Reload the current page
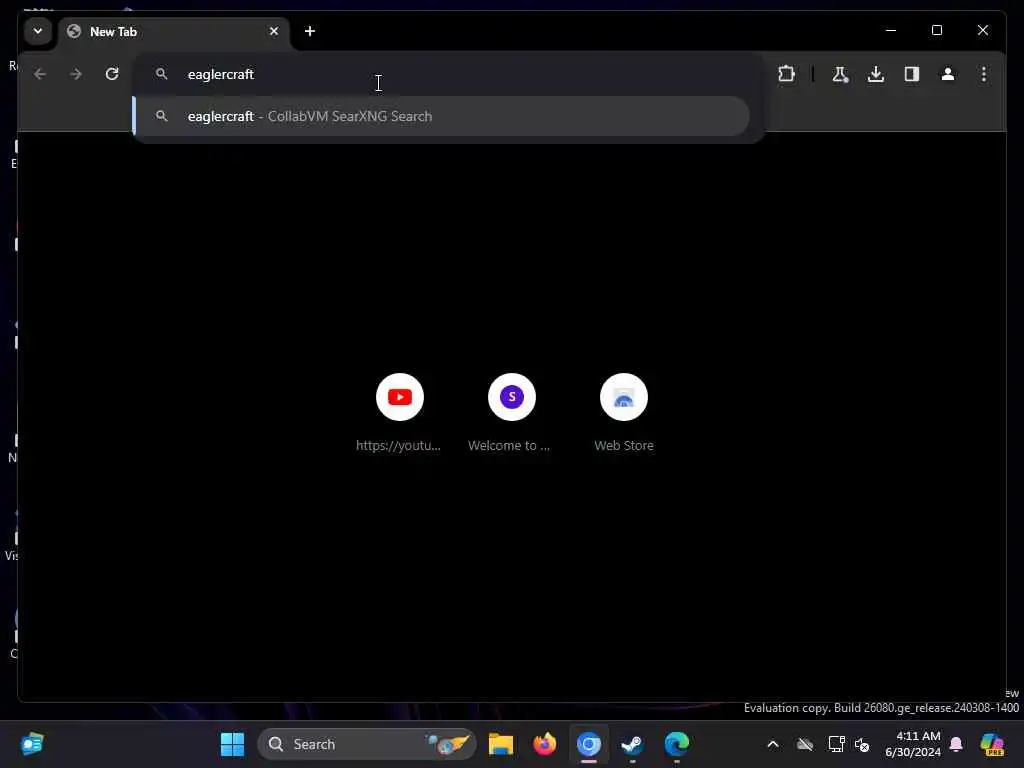 point(112,74)
